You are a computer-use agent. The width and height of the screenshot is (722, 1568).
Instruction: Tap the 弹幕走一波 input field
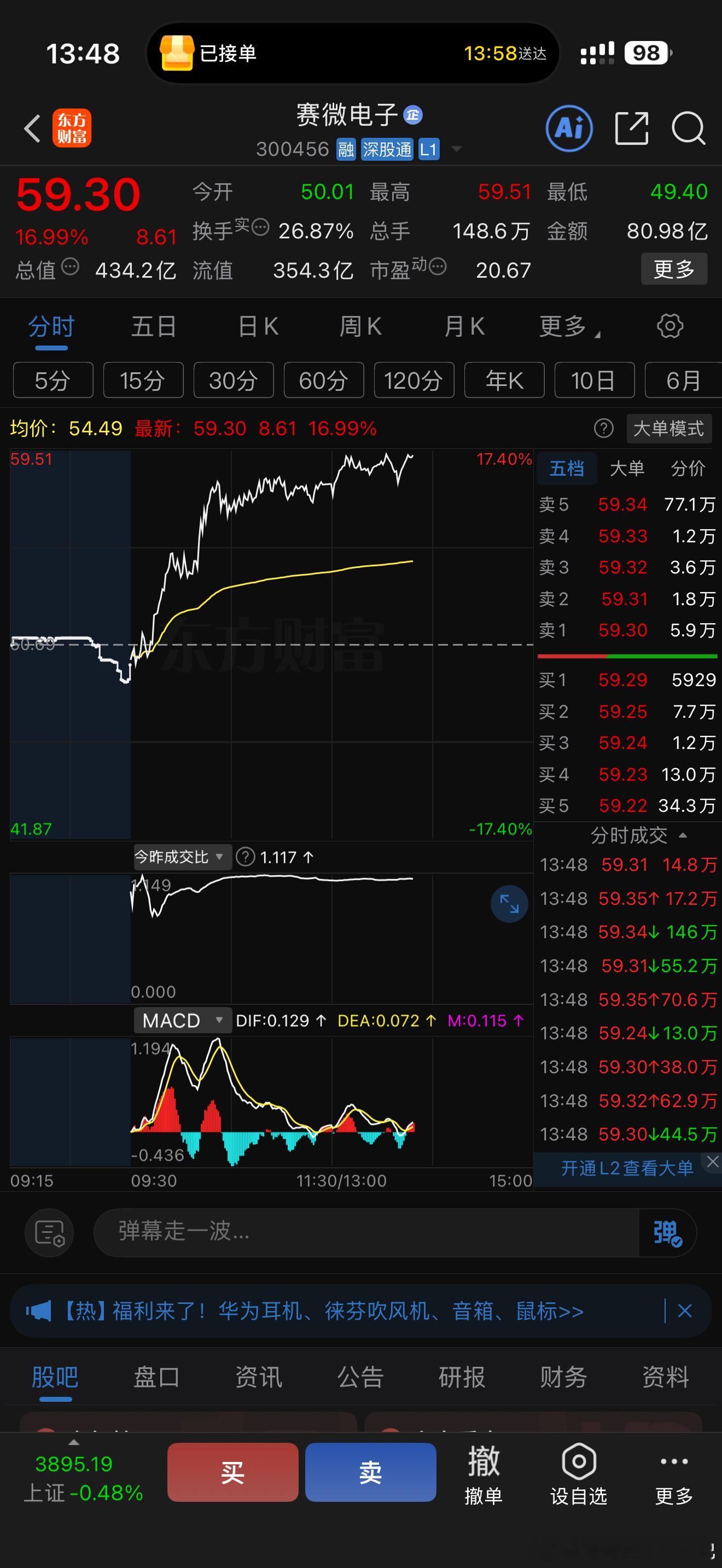tap(366, 1233)
